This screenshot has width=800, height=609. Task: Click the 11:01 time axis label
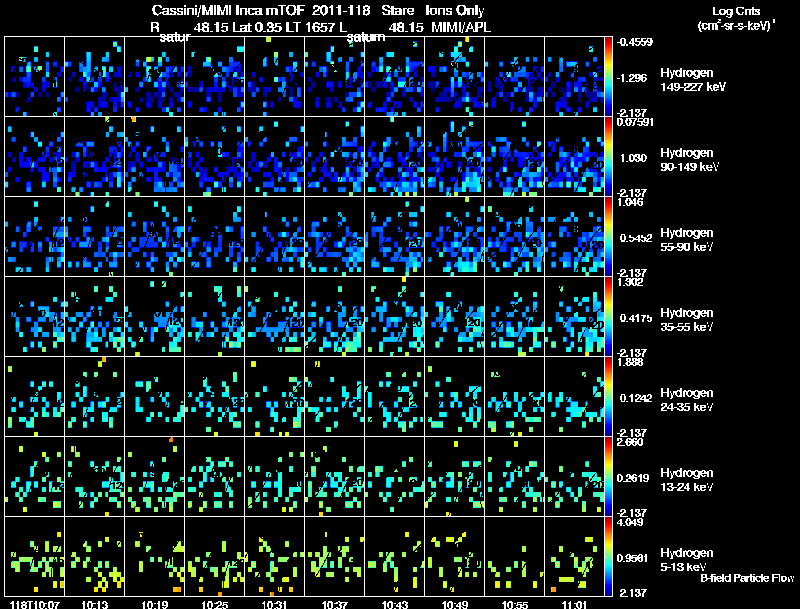(574, 605)
